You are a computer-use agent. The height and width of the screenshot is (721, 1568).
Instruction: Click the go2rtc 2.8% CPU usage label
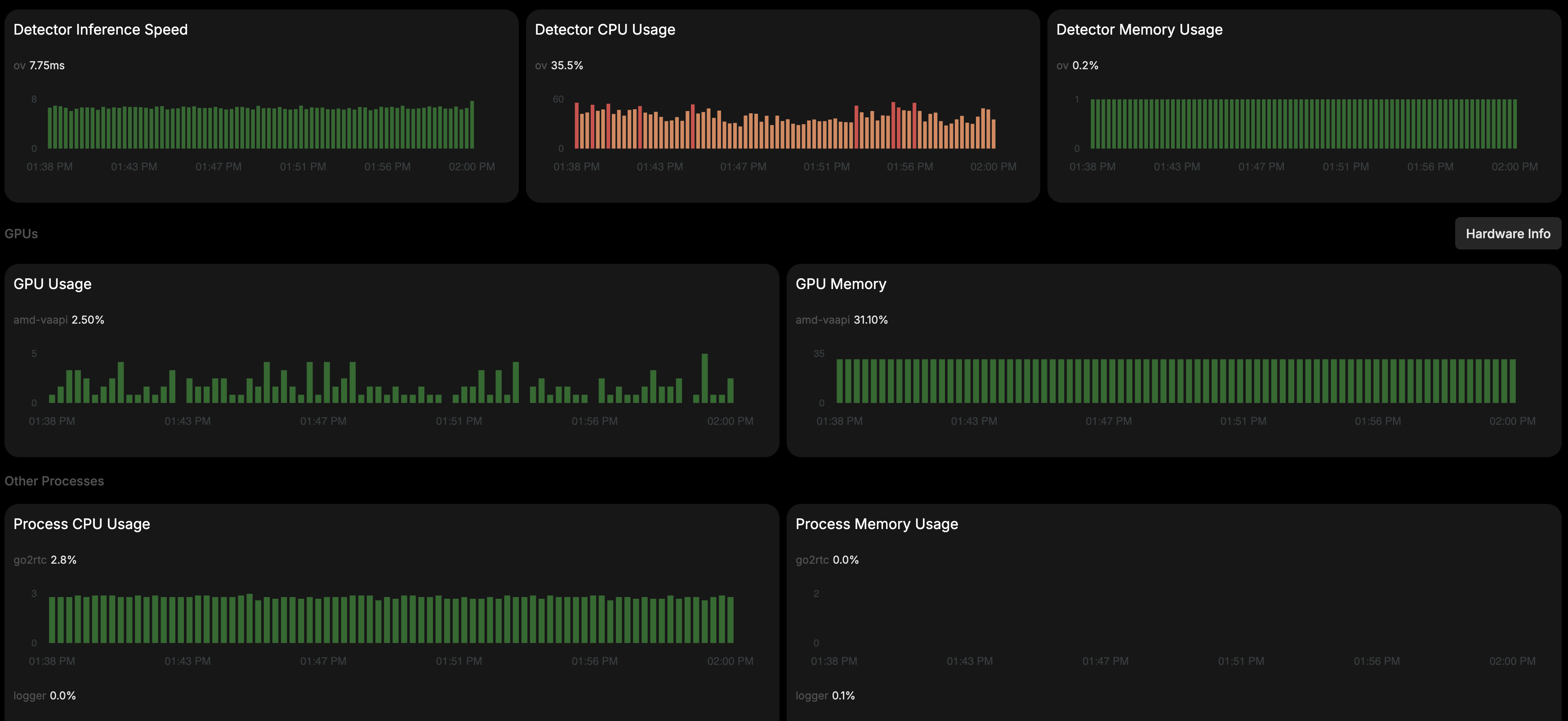click(45, 560)
